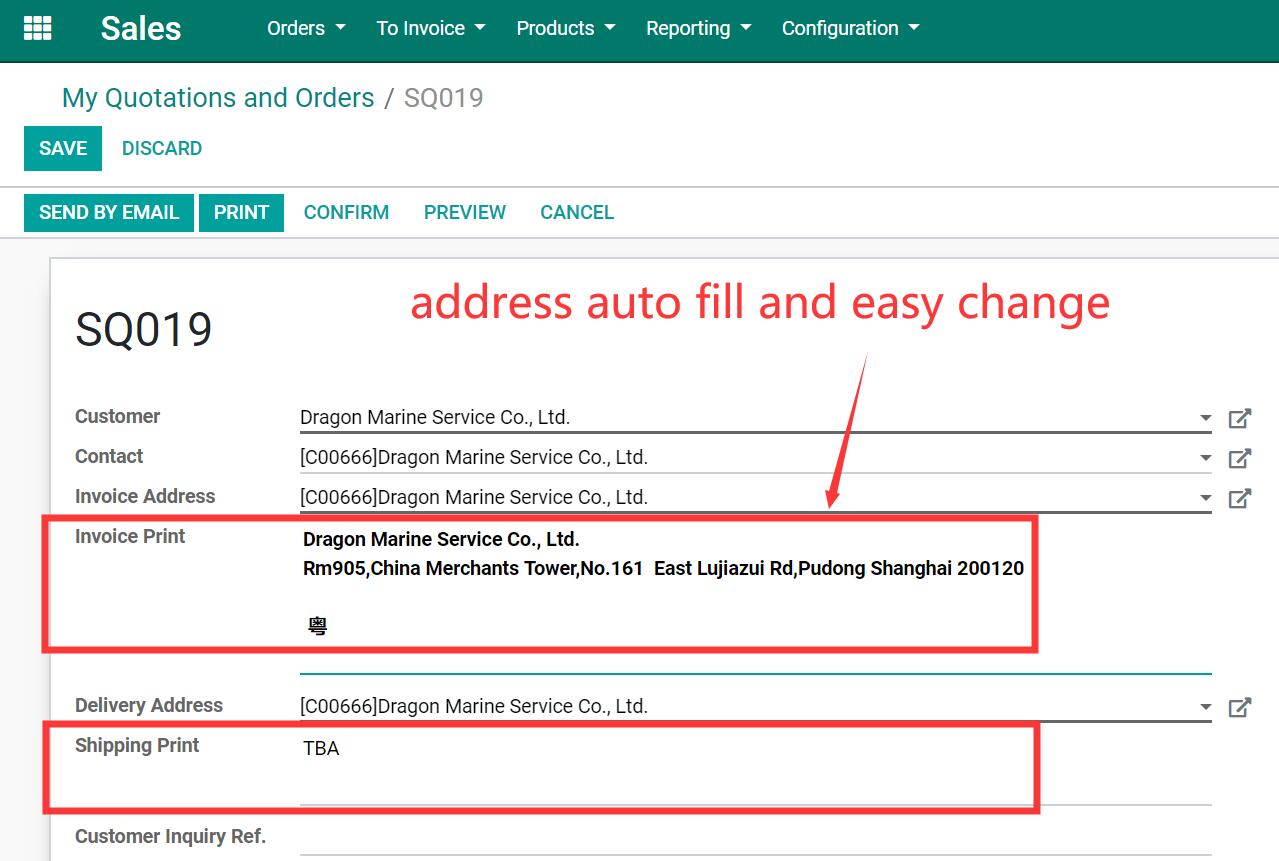Click the Customer Inquiry Ref. label

170,836
